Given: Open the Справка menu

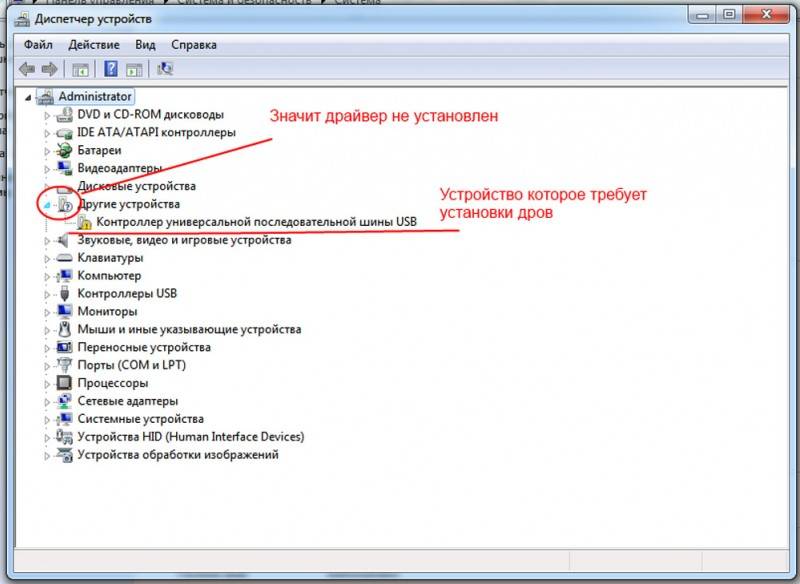Looking at the screenshot, I should pyautogui.click(x=194, y=45).
